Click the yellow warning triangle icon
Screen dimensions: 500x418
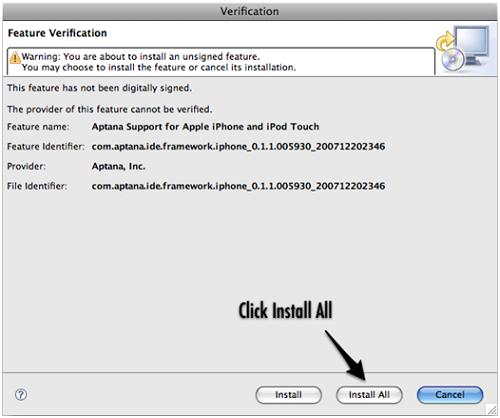(x=15, y=58)
